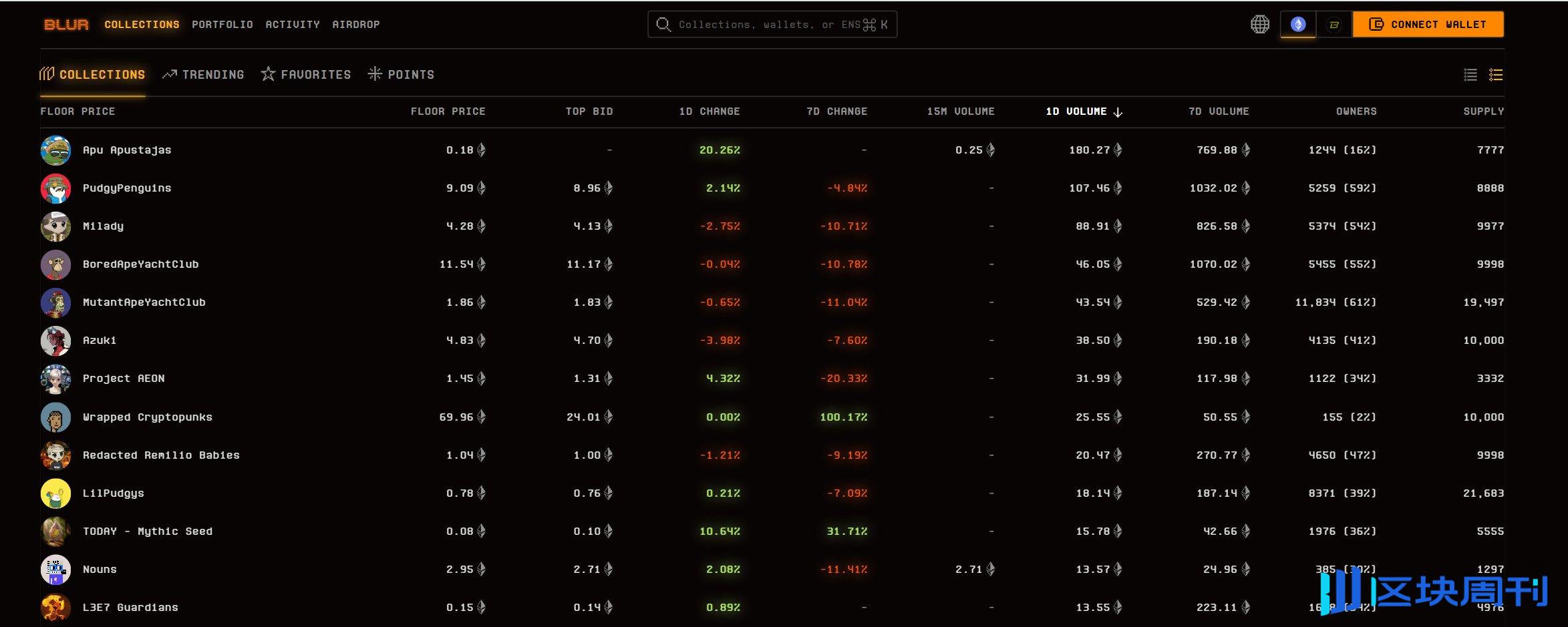Focus the collections search field

click(772, 25)
